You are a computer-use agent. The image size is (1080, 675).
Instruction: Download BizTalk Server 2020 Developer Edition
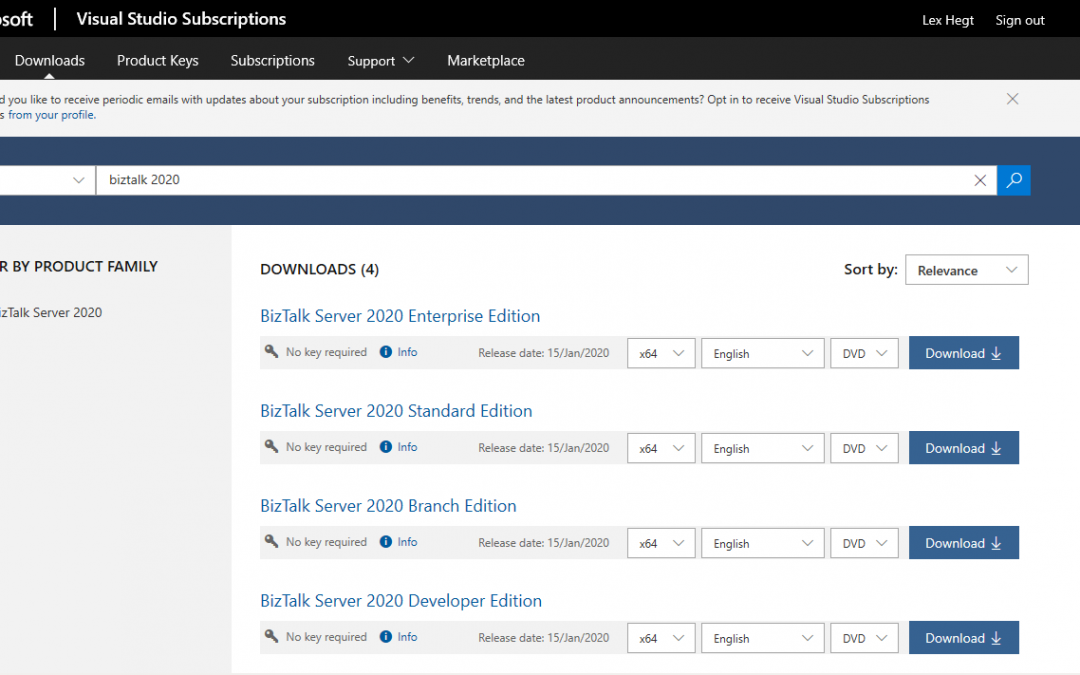click(964, 638)
